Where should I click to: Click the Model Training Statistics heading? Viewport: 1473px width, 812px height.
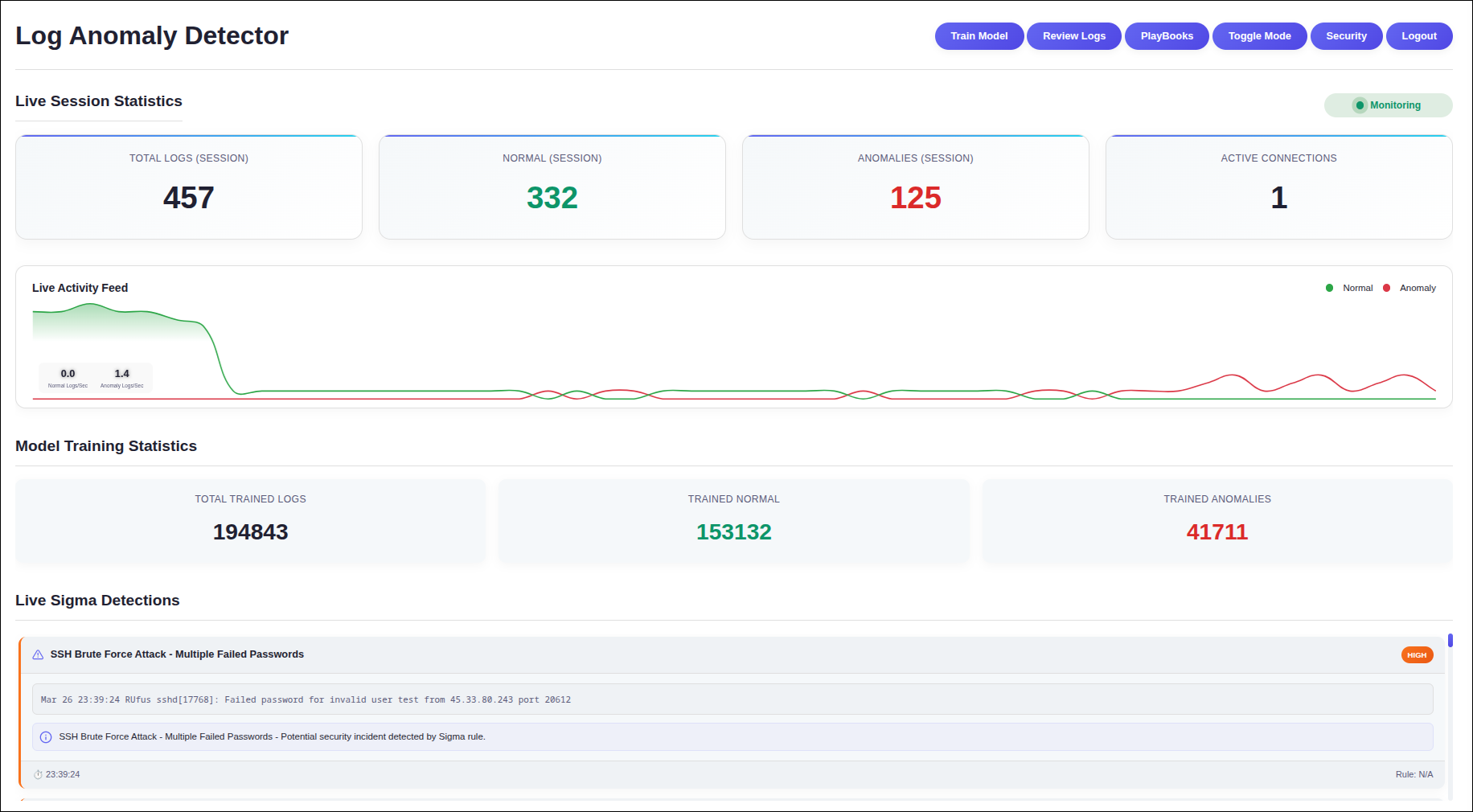[106, 446]
